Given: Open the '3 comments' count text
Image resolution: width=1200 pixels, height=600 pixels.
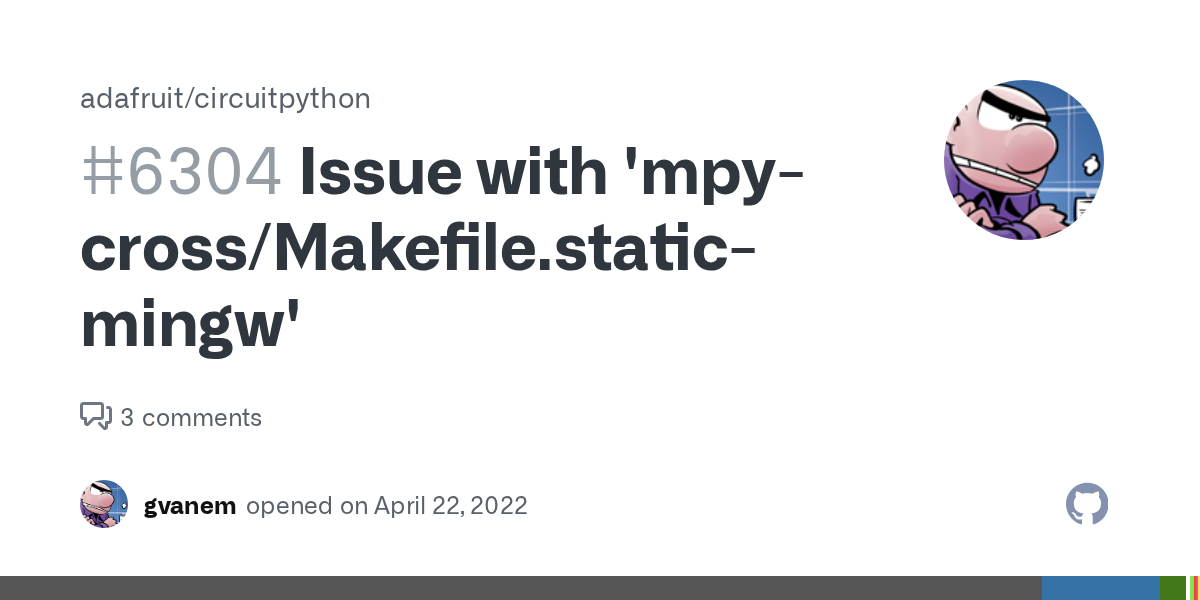Looking at the screenshot, I should coord(191,417).
